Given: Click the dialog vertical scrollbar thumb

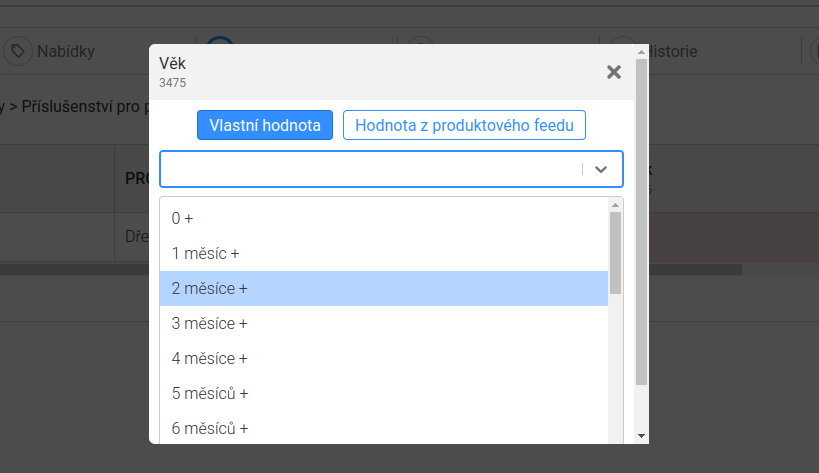Looking at the screenshot, I should 641,222.
